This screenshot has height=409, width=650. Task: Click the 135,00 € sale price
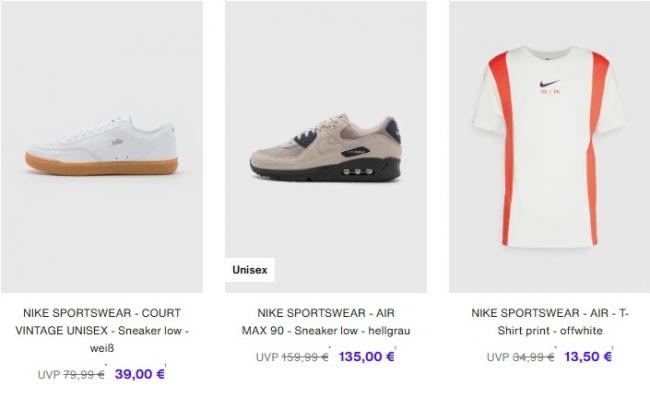[x=366, y=357]
